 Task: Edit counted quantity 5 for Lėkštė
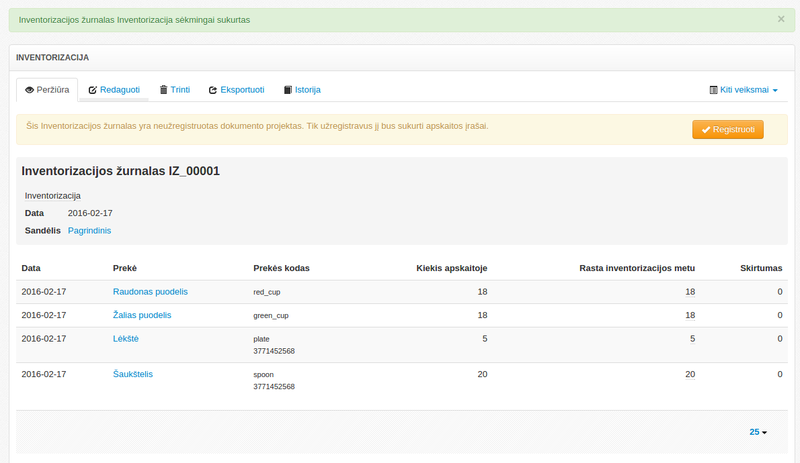(x=692, y=339)
